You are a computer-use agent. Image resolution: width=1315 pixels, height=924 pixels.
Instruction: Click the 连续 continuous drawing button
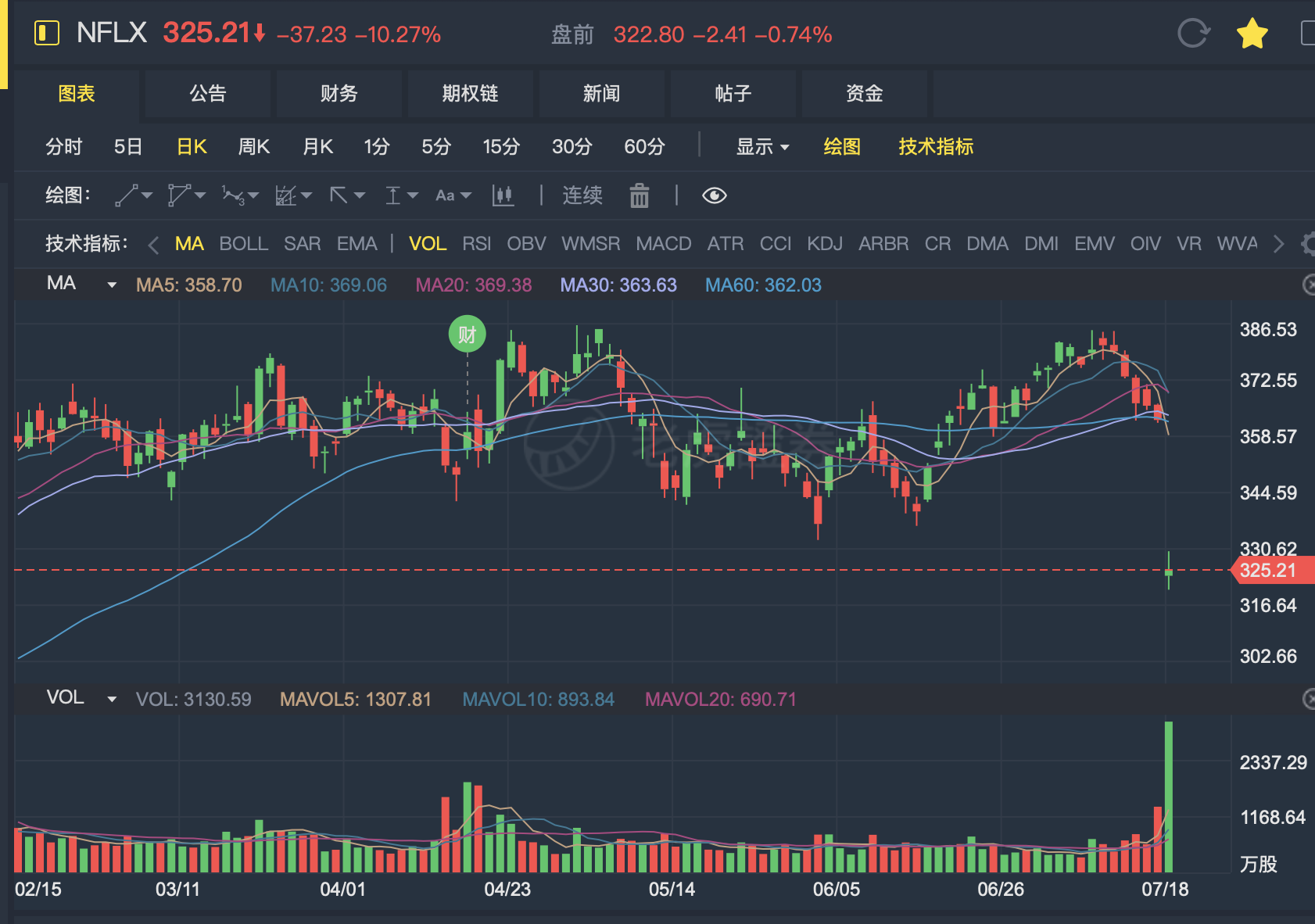click(582, 195)
